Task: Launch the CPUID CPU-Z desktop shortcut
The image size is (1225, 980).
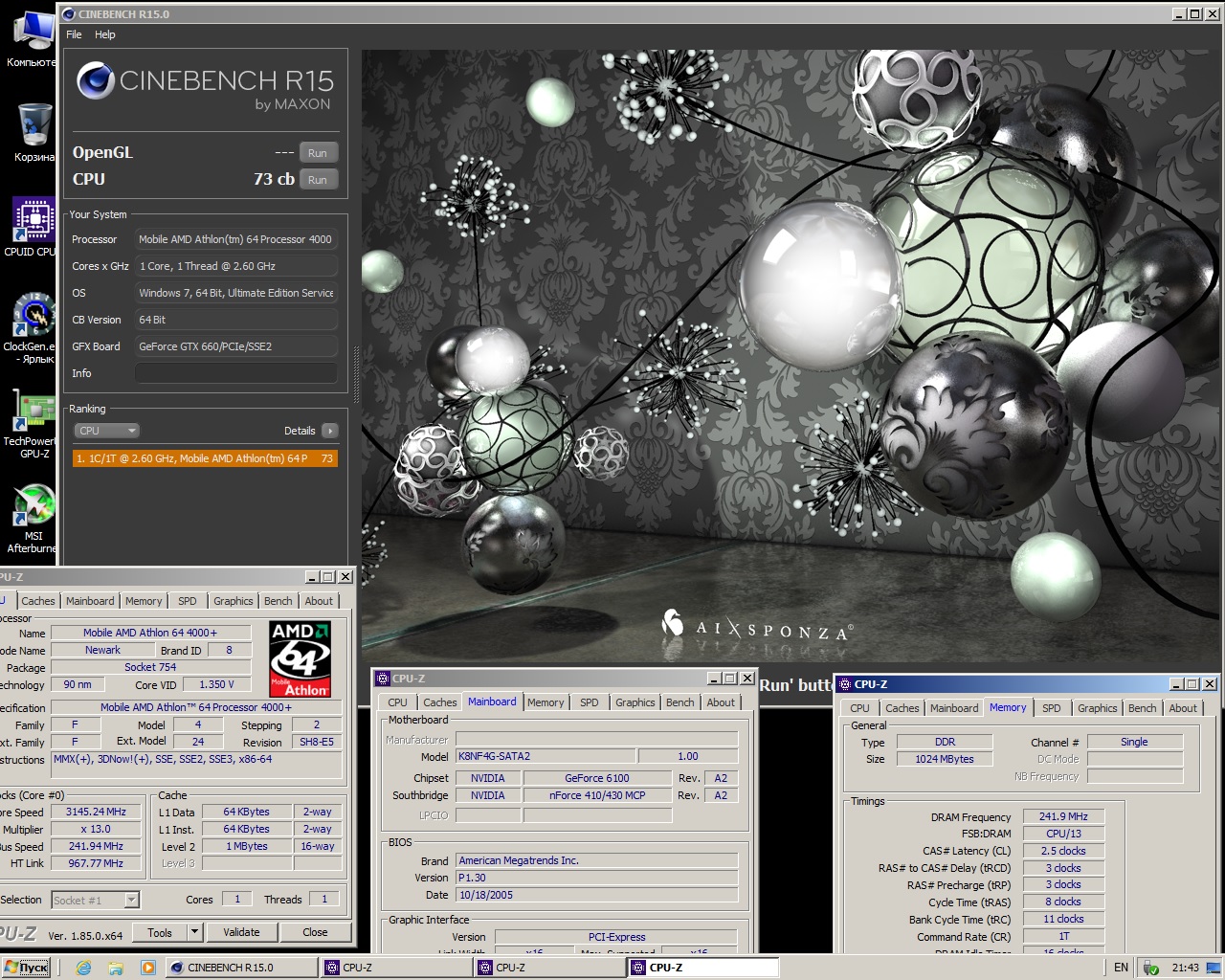Action: tap(33, 227)
